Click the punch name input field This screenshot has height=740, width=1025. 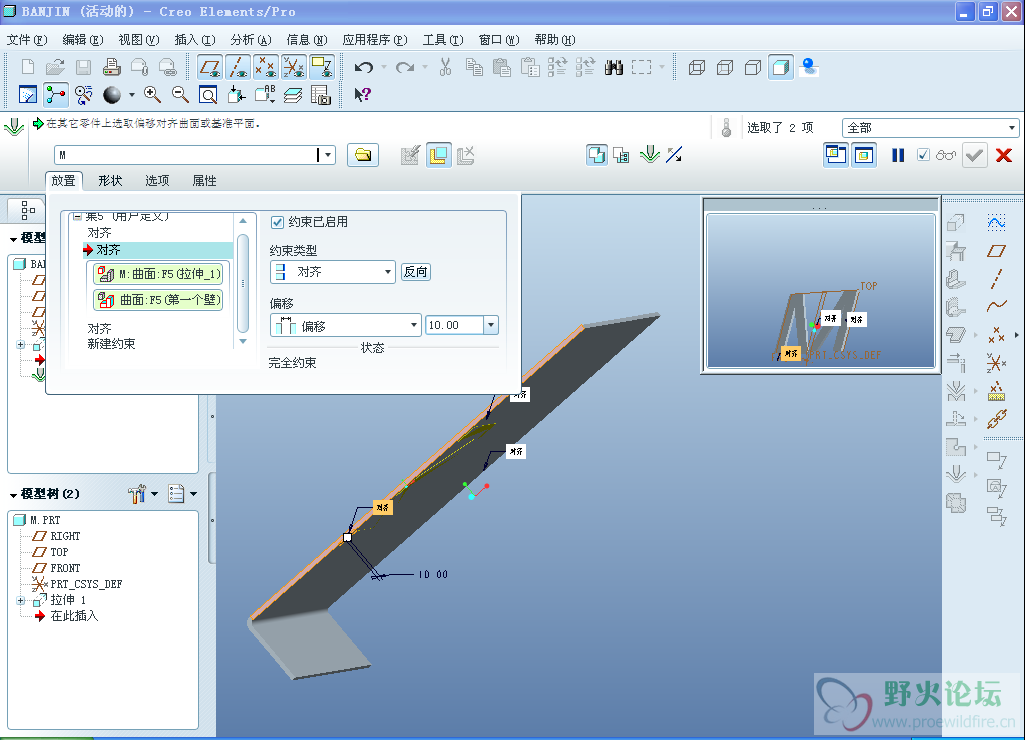click(x=188, y=155)
